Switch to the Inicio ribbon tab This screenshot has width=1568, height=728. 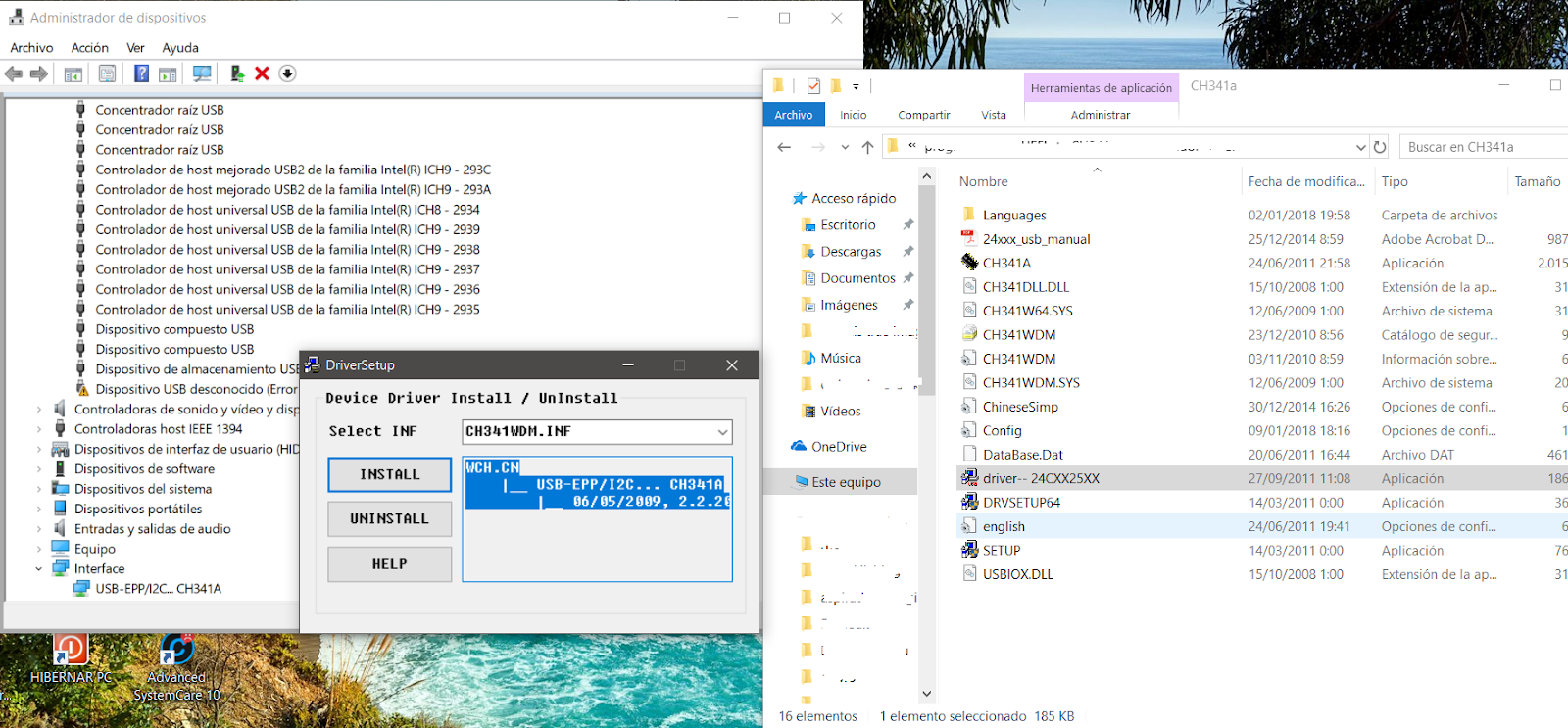[854, 115]
